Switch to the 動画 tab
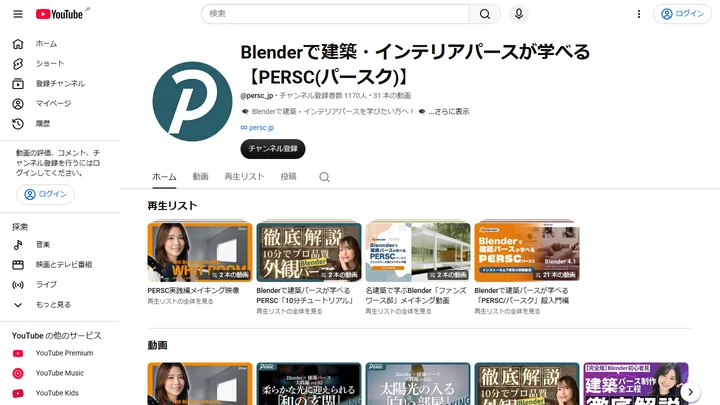This screenshot has height=405, width=720. (200, 177)
